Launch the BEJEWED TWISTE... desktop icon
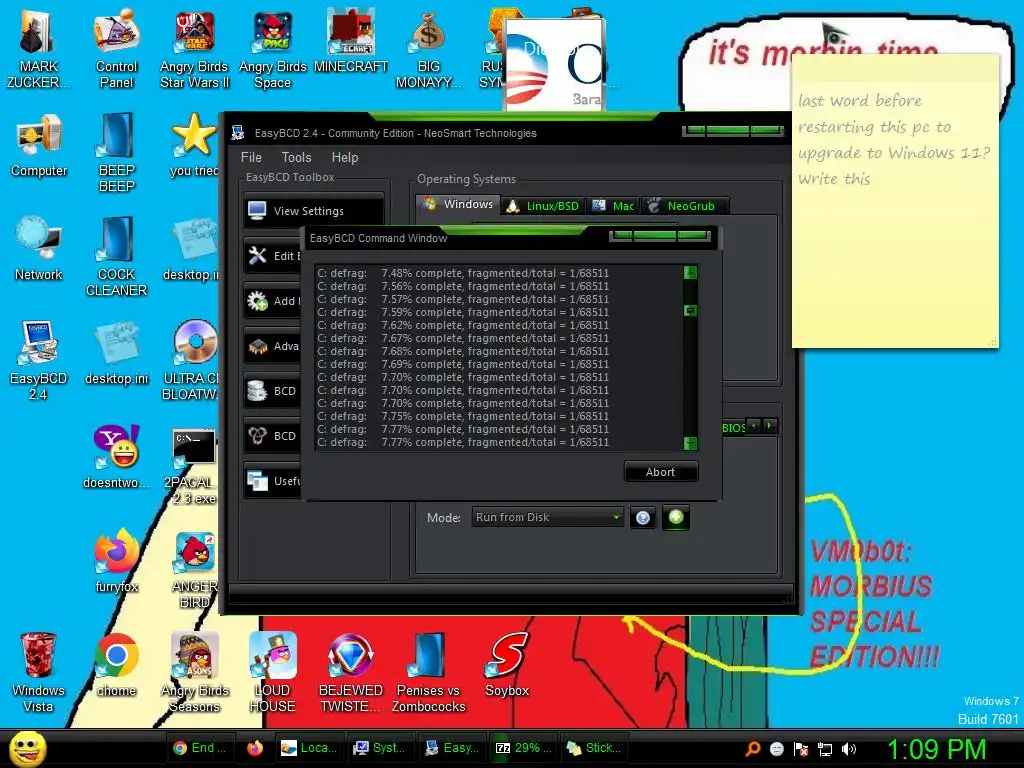Screen dimensions: 1024x768 pos(351,673)
